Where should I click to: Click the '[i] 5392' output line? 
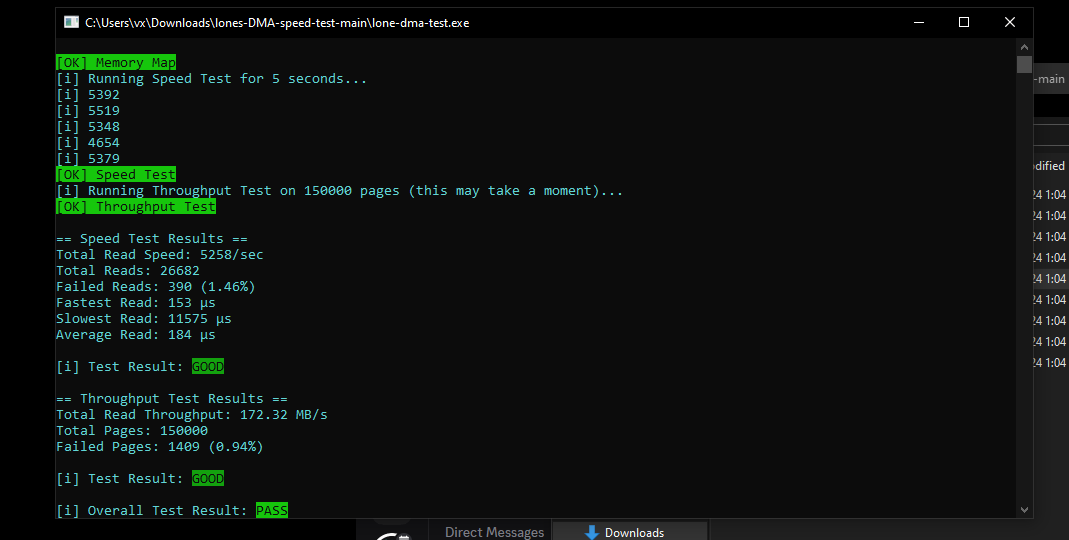pyautogui.click(x=88, y=95)
